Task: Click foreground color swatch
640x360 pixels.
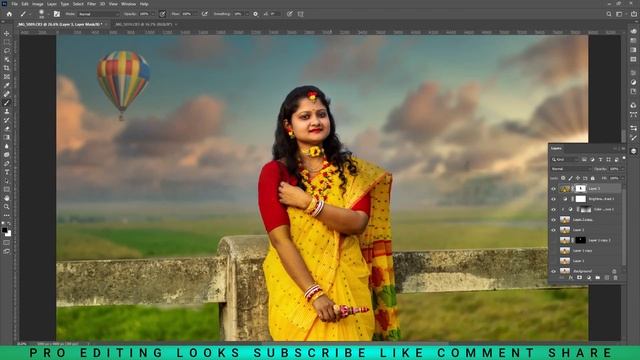Action: 4,231
